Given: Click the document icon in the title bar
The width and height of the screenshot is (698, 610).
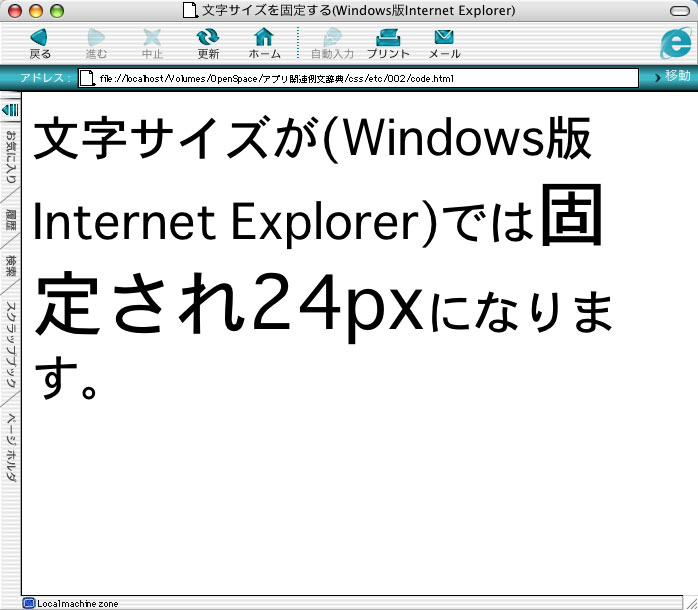Looking at the screenshot, I should coord(190,10).
